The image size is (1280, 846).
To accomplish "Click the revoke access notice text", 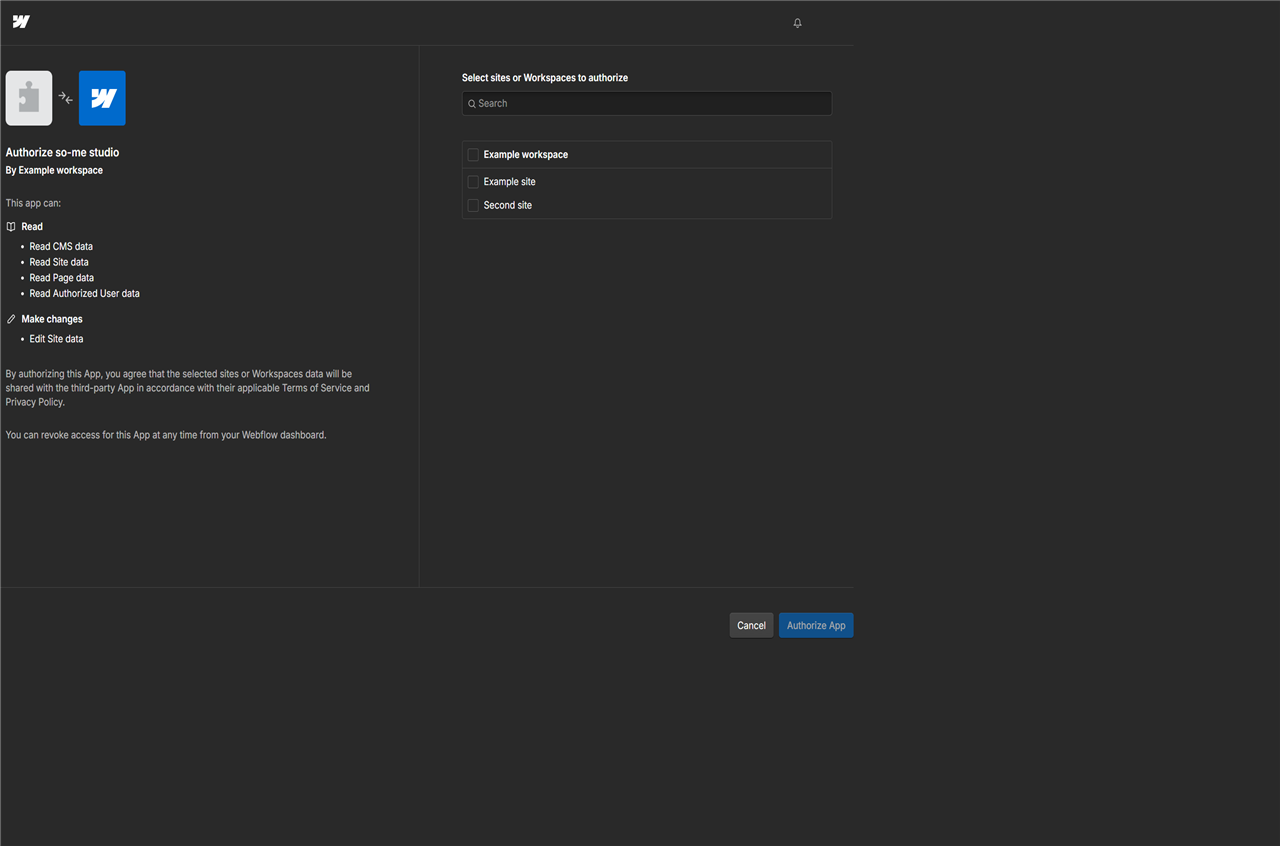I will click(x=166, y=435).
